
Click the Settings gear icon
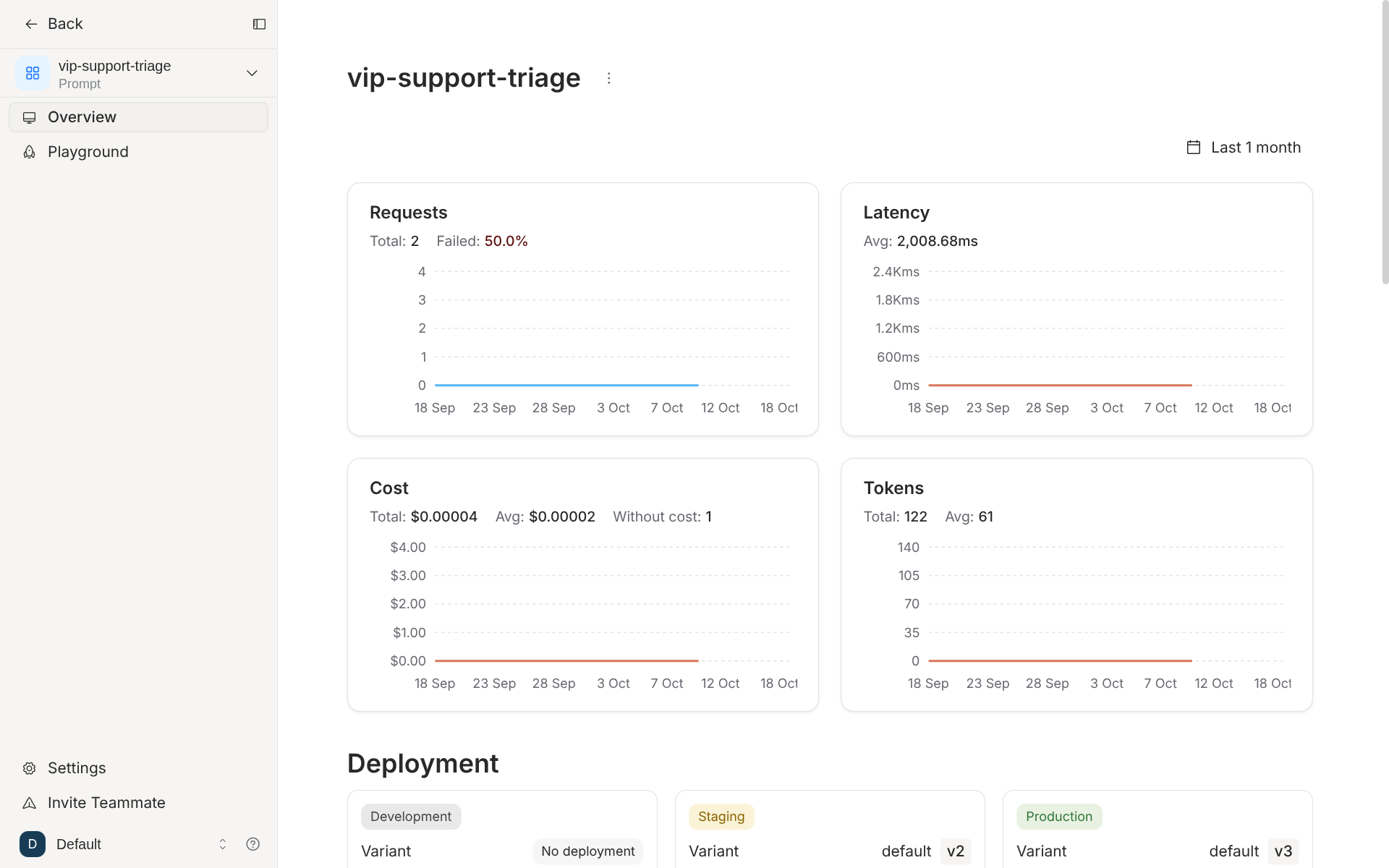click(x=30, y=768)
